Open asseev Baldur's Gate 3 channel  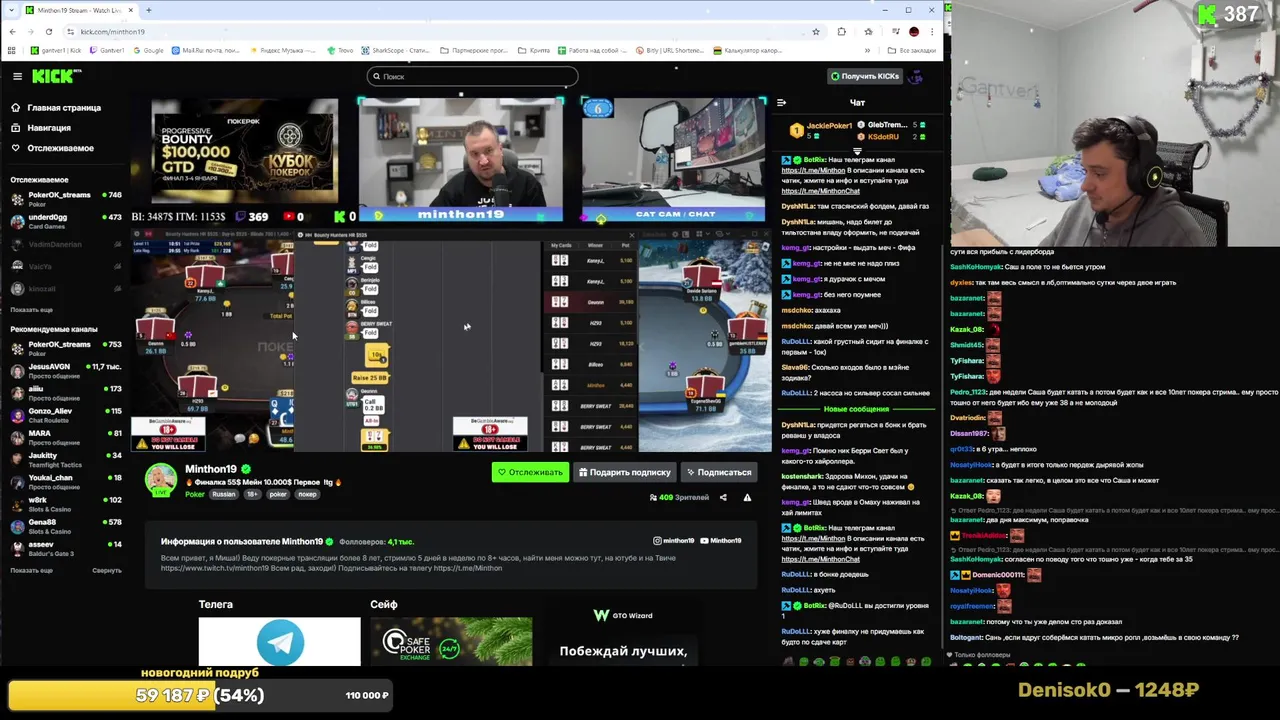point(65,548)
